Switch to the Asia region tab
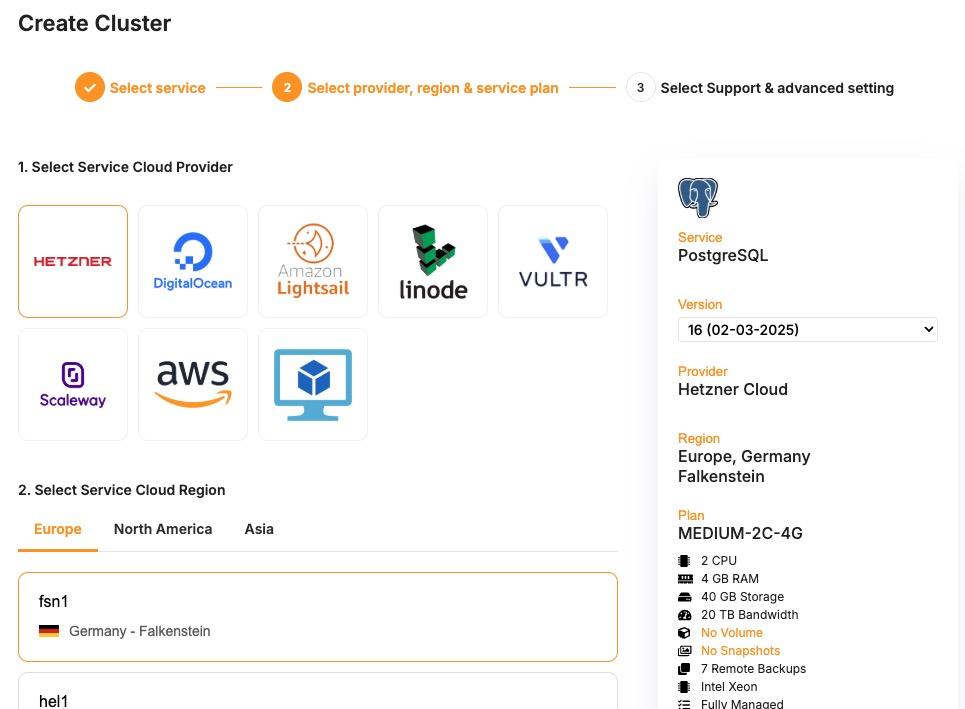This screenshot has width=965, height=709. coord(259,529)
